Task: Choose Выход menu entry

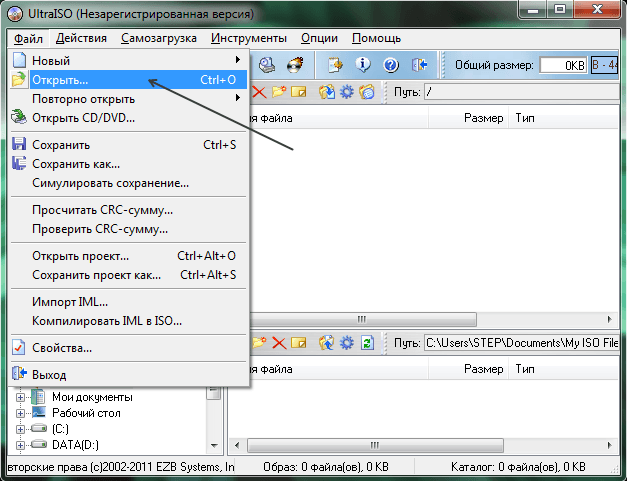Action: pyautogui.click(x=128, y=375)
